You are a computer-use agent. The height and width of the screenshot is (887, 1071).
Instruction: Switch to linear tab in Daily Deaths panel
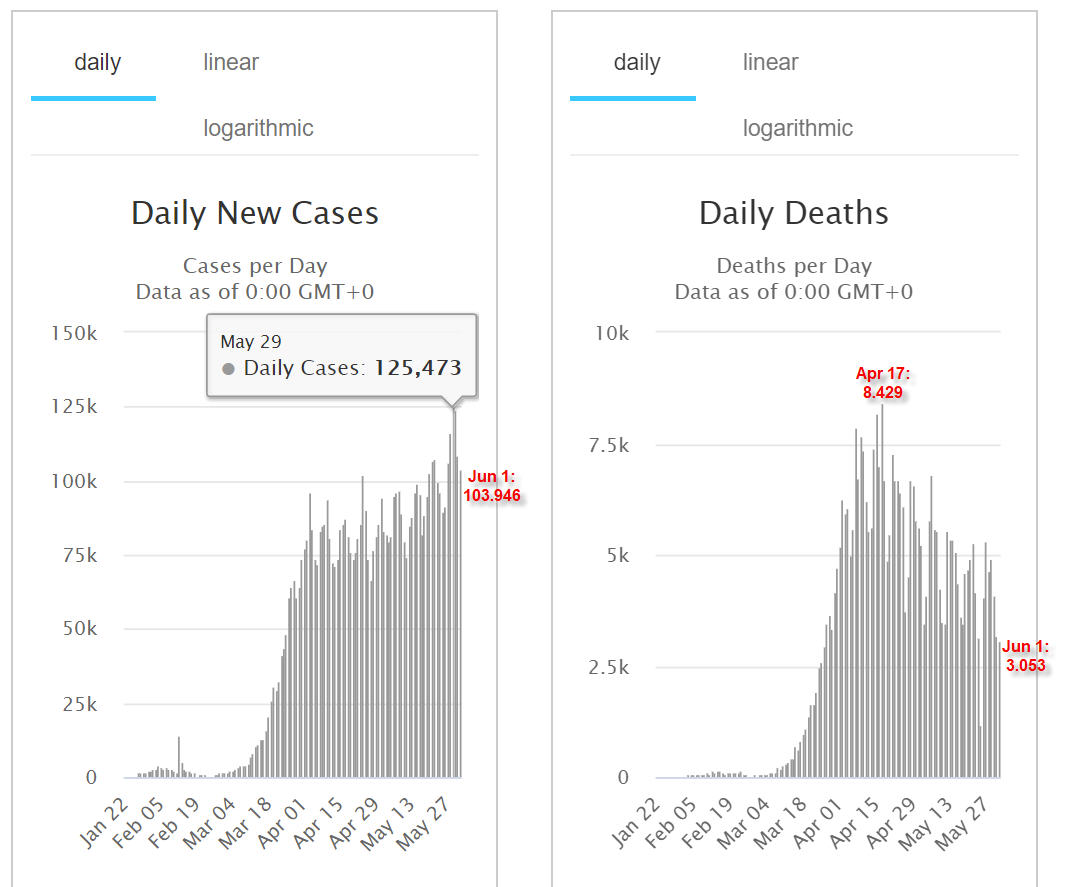(770, 62)
